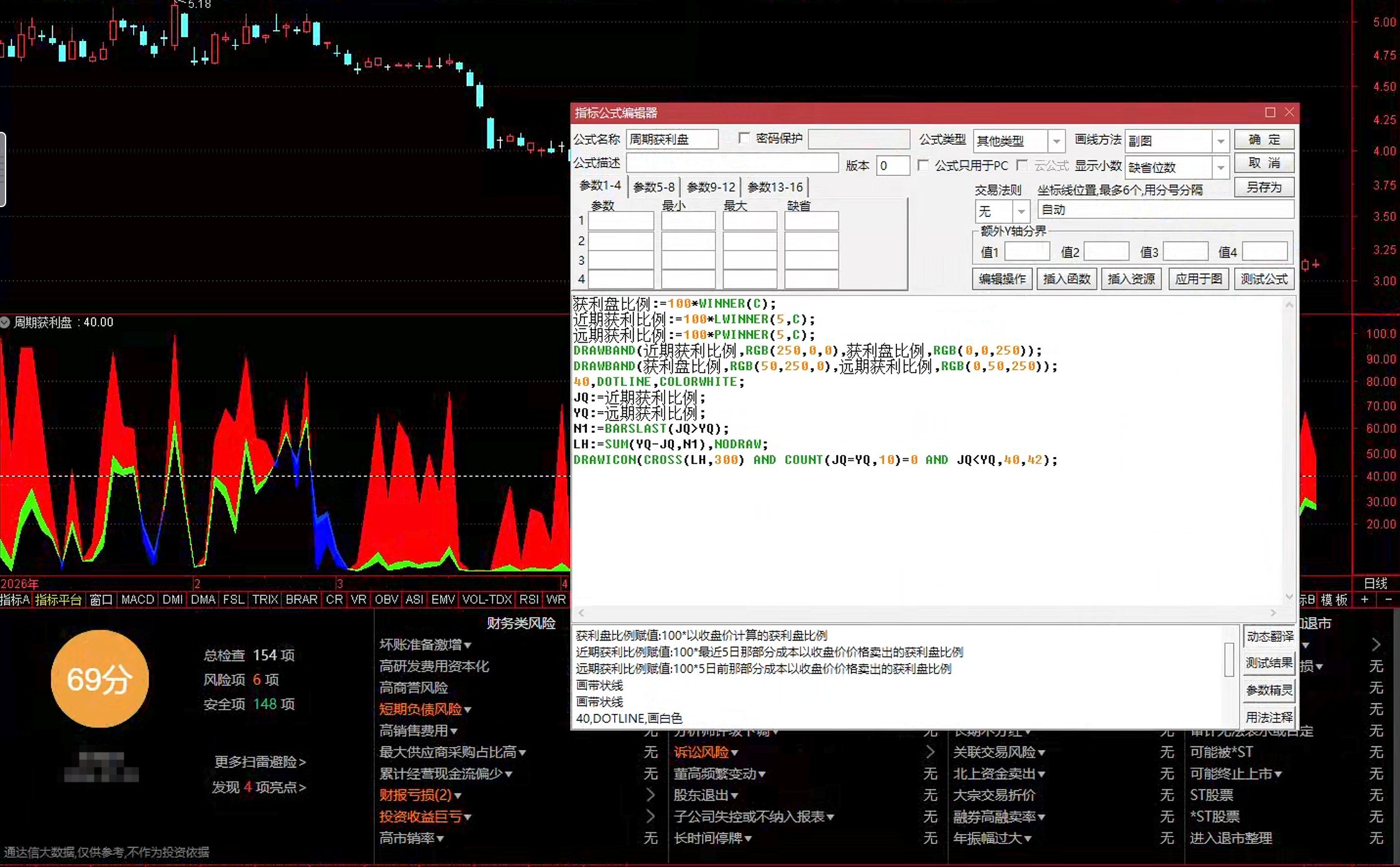Select the RSI indicator tab

tap(529, 600)
